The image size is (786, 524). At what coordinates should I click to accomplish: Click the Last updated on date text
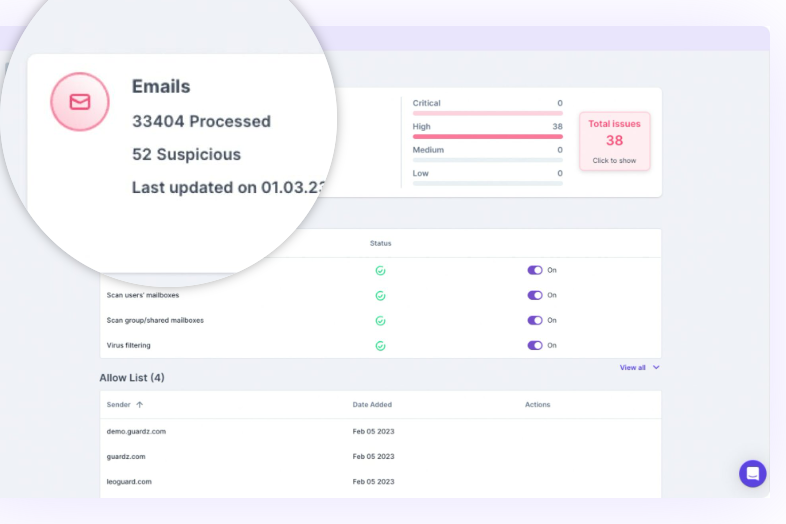229,188
